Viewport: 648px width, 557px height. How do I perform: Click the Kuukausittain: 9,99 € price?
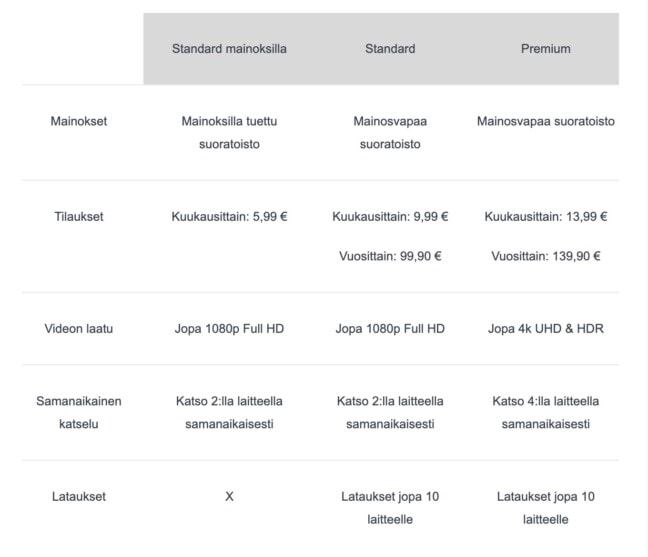(390, 217)
